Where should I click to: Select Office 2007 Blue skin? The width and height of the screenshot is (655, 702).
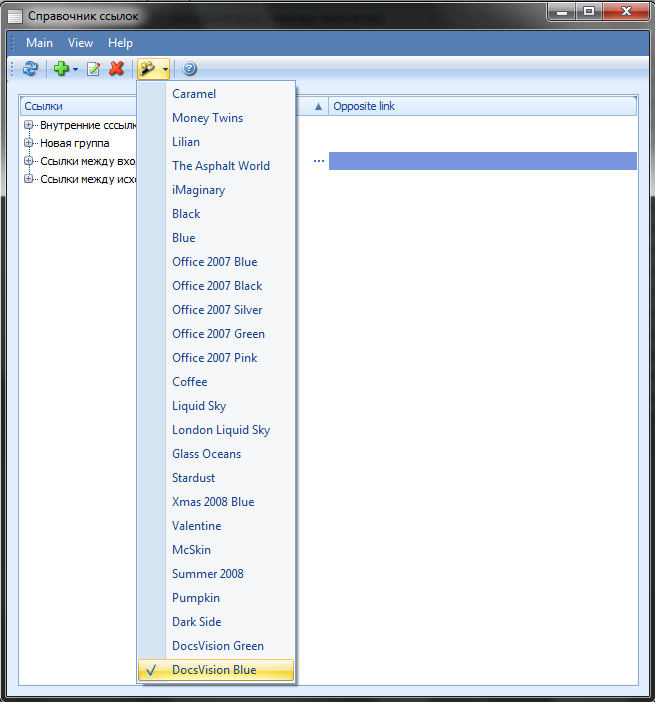pos(216,262)
